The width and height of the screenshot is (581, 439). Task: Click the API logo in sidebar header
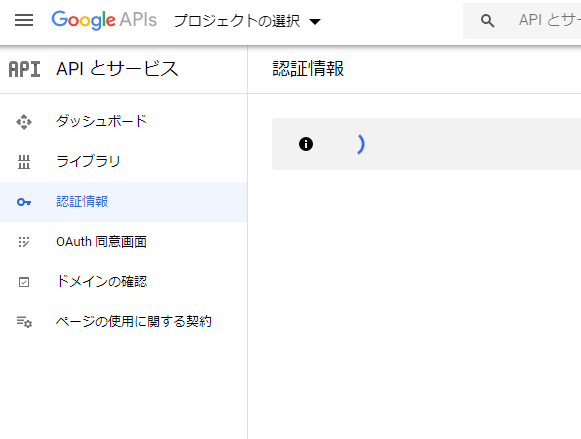tap(24, 69)
